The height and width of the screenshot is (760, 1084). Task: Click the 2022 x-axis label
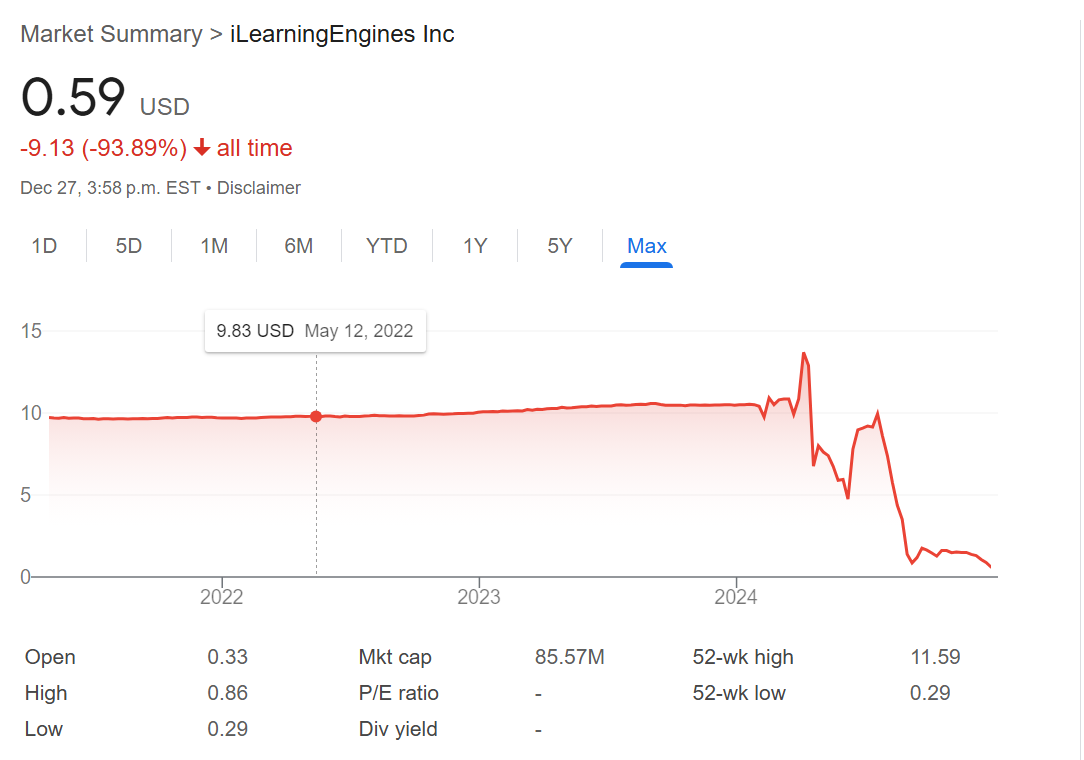222,598
